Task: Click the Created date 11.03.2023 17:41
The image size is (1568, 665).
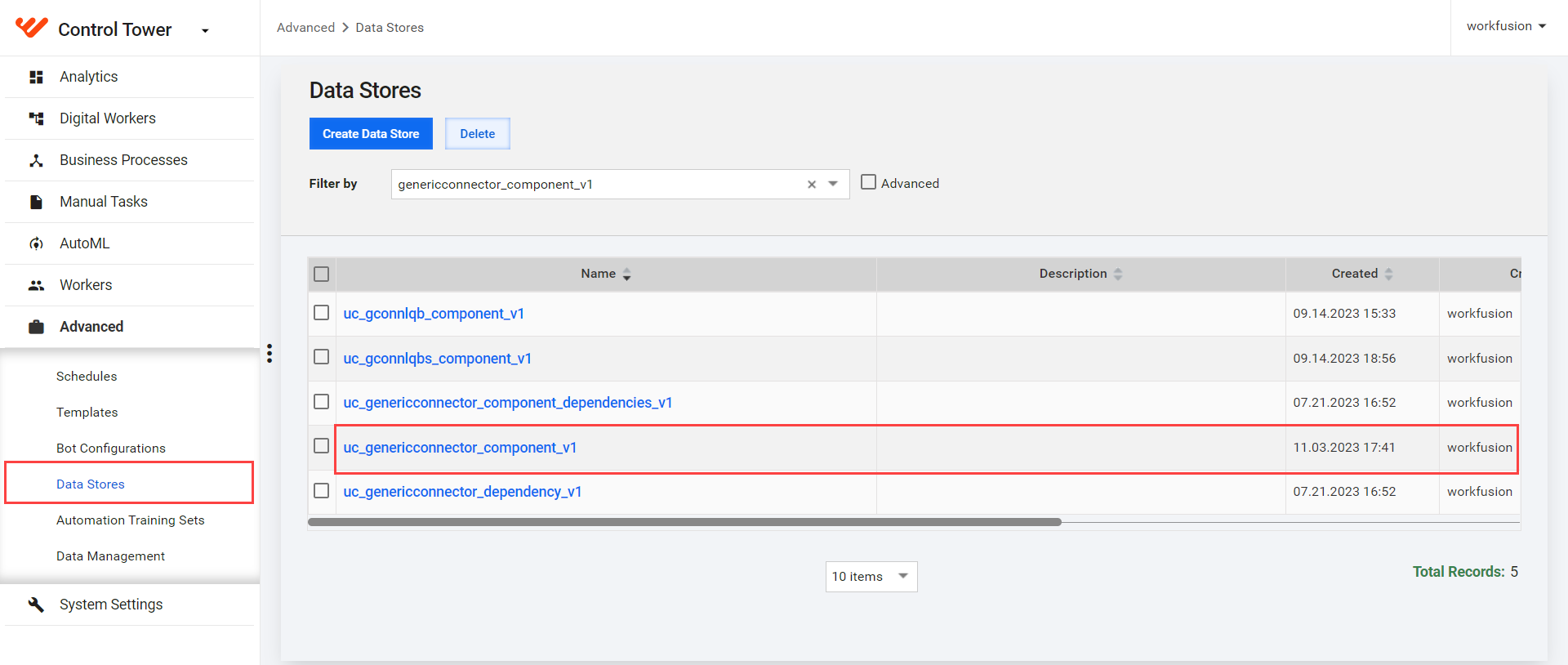Action: pyautogui.click(x=1344, y=448)
